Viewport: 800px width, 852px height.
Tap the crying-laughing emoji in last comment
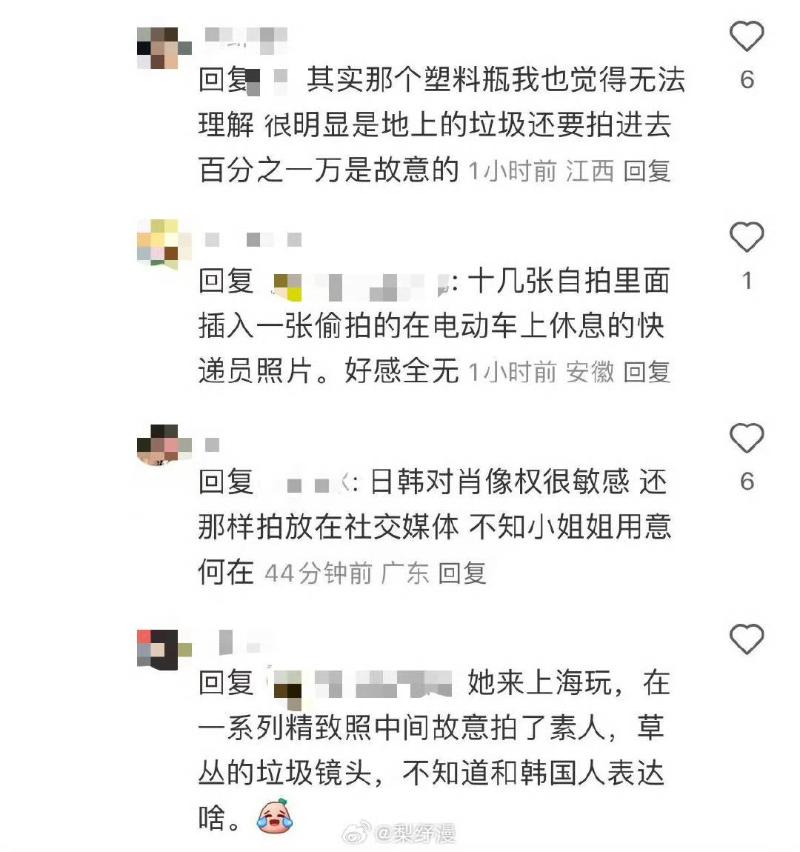(x=275, y=815)
